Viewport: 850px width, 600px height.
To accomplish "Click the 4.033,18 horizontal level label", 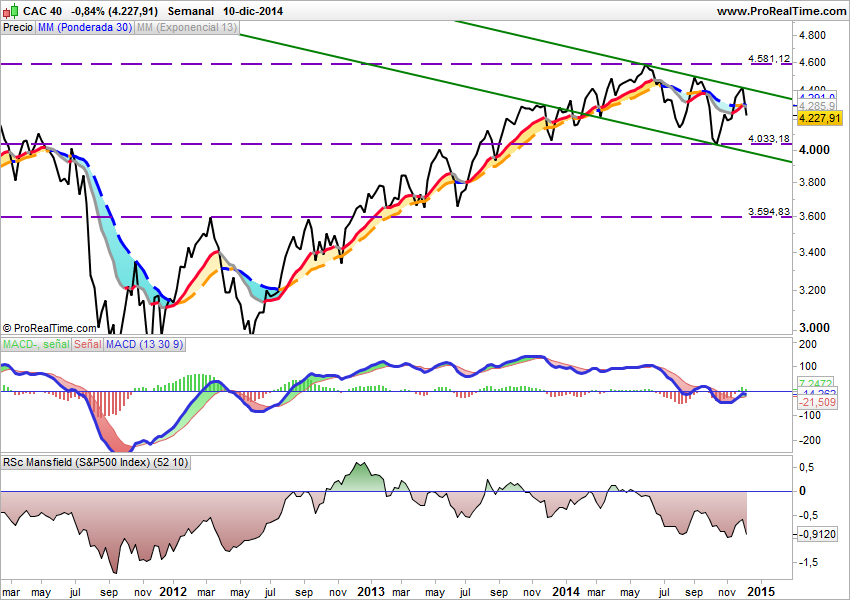I will click(769, 139).
